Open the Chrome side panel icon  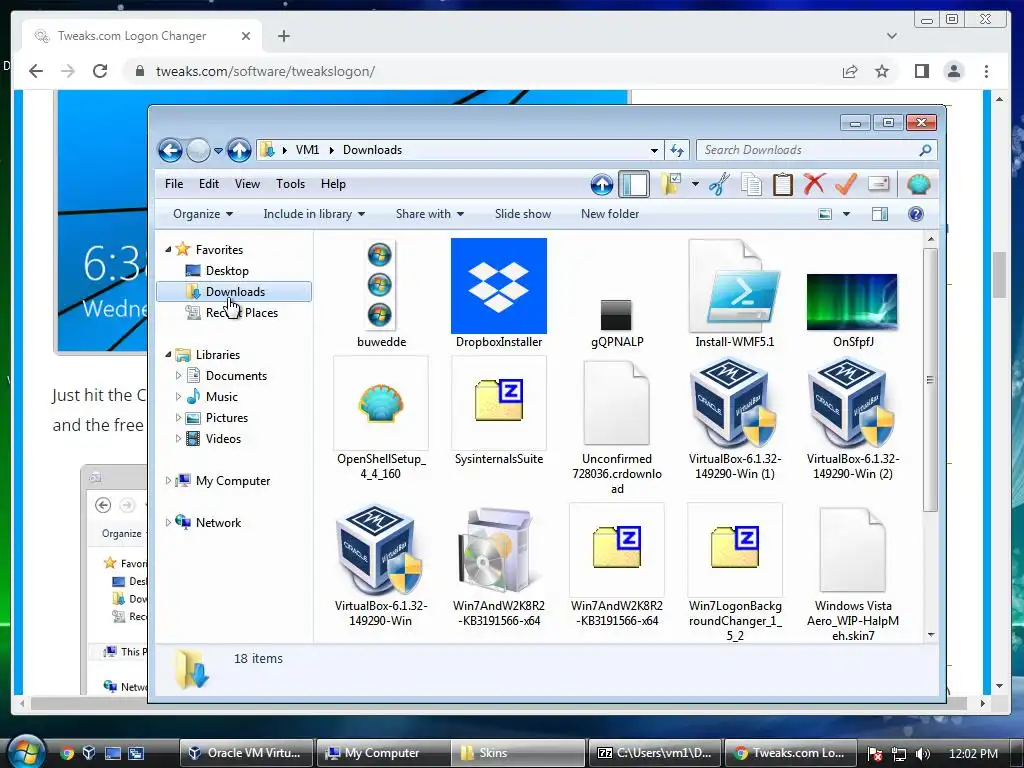tap(921, 71)
